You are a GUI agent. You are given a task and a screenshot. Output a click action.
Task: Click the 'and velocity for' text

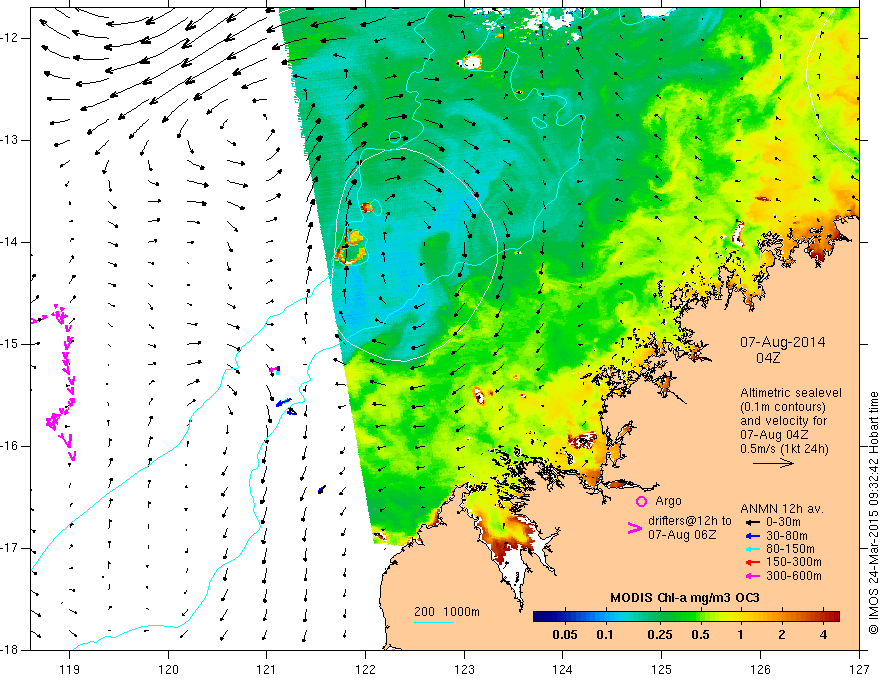[783, 421]
